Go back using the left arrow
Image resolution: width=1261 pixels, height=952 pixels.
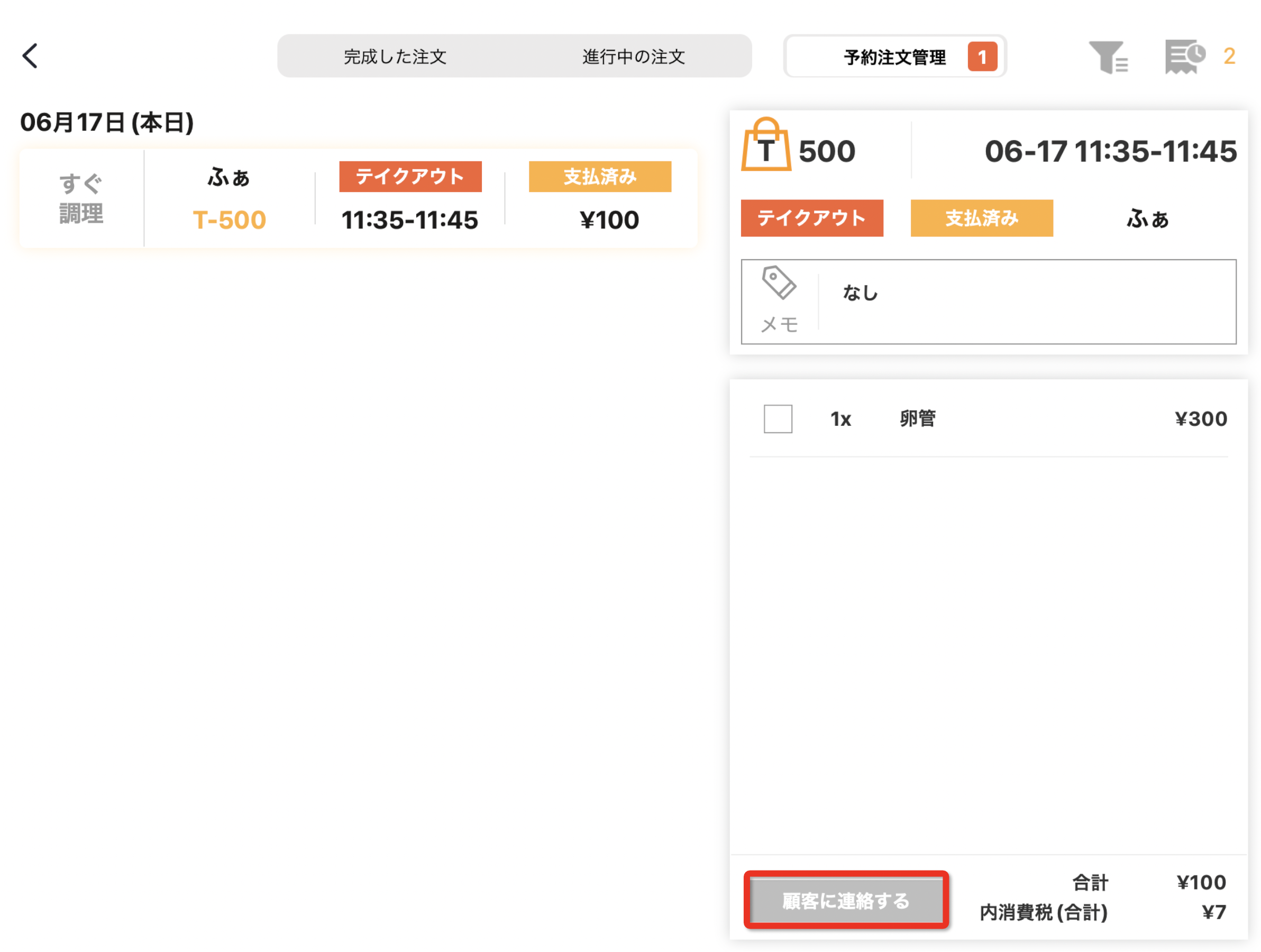[30, 56]
